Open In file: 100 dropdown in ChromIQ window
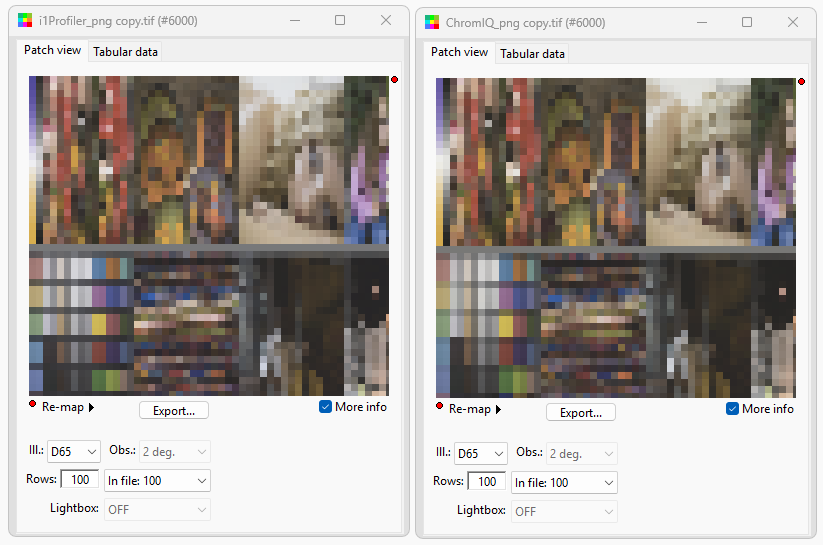This screenshot has height=545, width=823. pos(564,483)
